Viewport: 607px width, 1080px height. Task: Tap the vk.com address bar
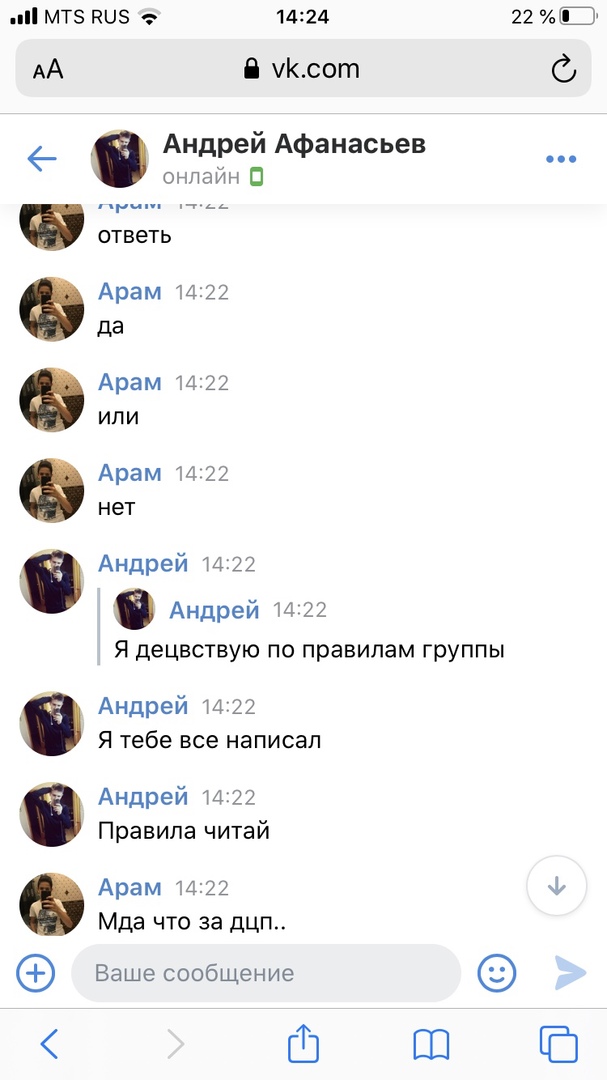click(303, 68)
